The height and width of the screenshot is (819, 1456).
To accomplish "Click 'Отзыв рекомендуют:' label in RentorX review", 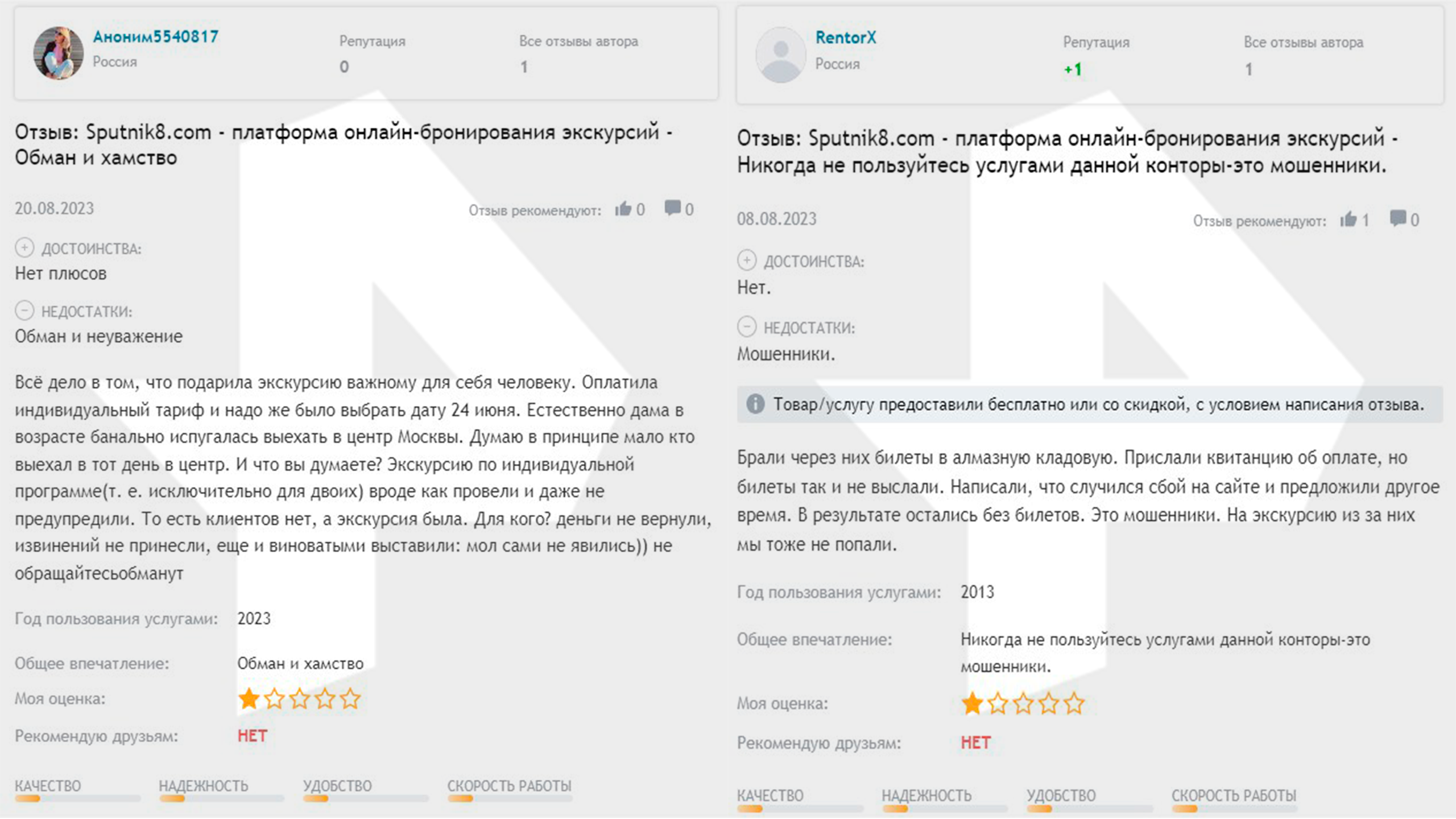I will coord(1259,221).
